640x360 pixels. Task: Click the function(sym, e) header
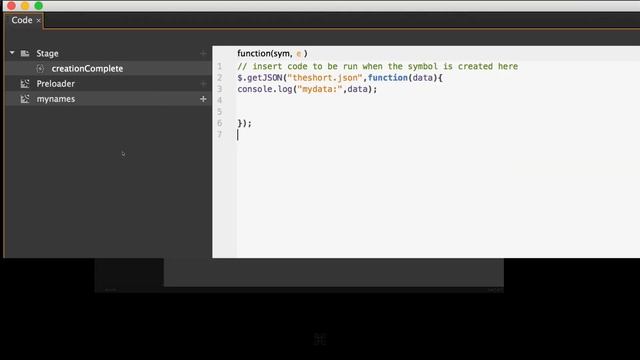pyautogui.click(x=272, y=53)
